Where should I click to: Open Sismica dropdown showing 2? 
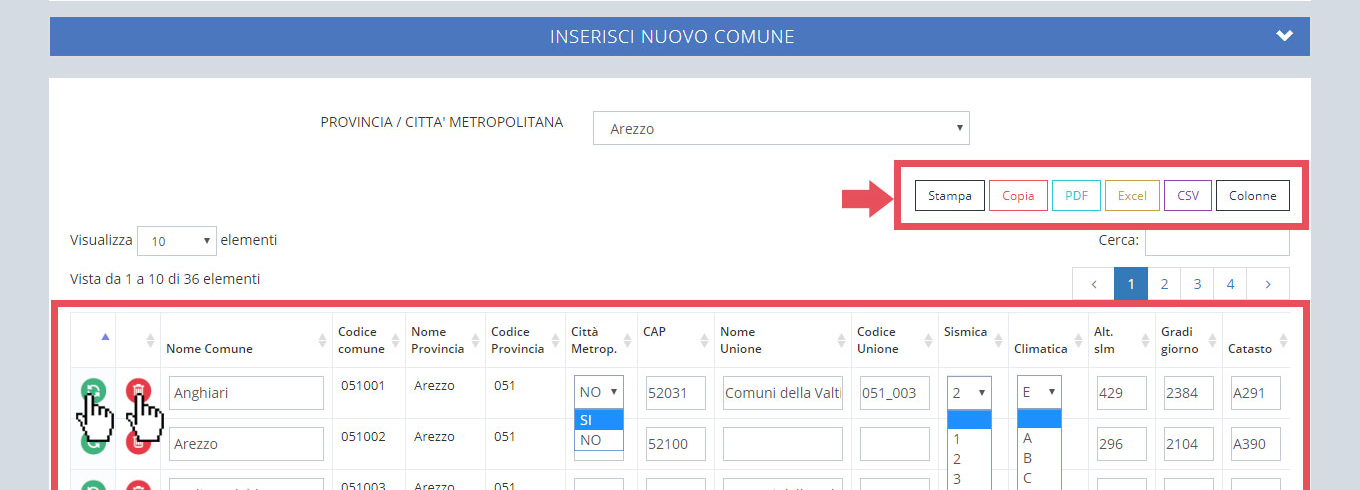[x=969, y=392]
